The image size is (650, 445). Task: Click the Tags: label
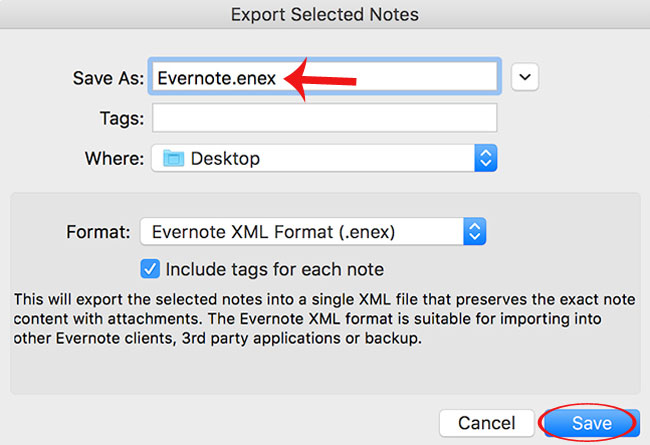coord(122,118)
